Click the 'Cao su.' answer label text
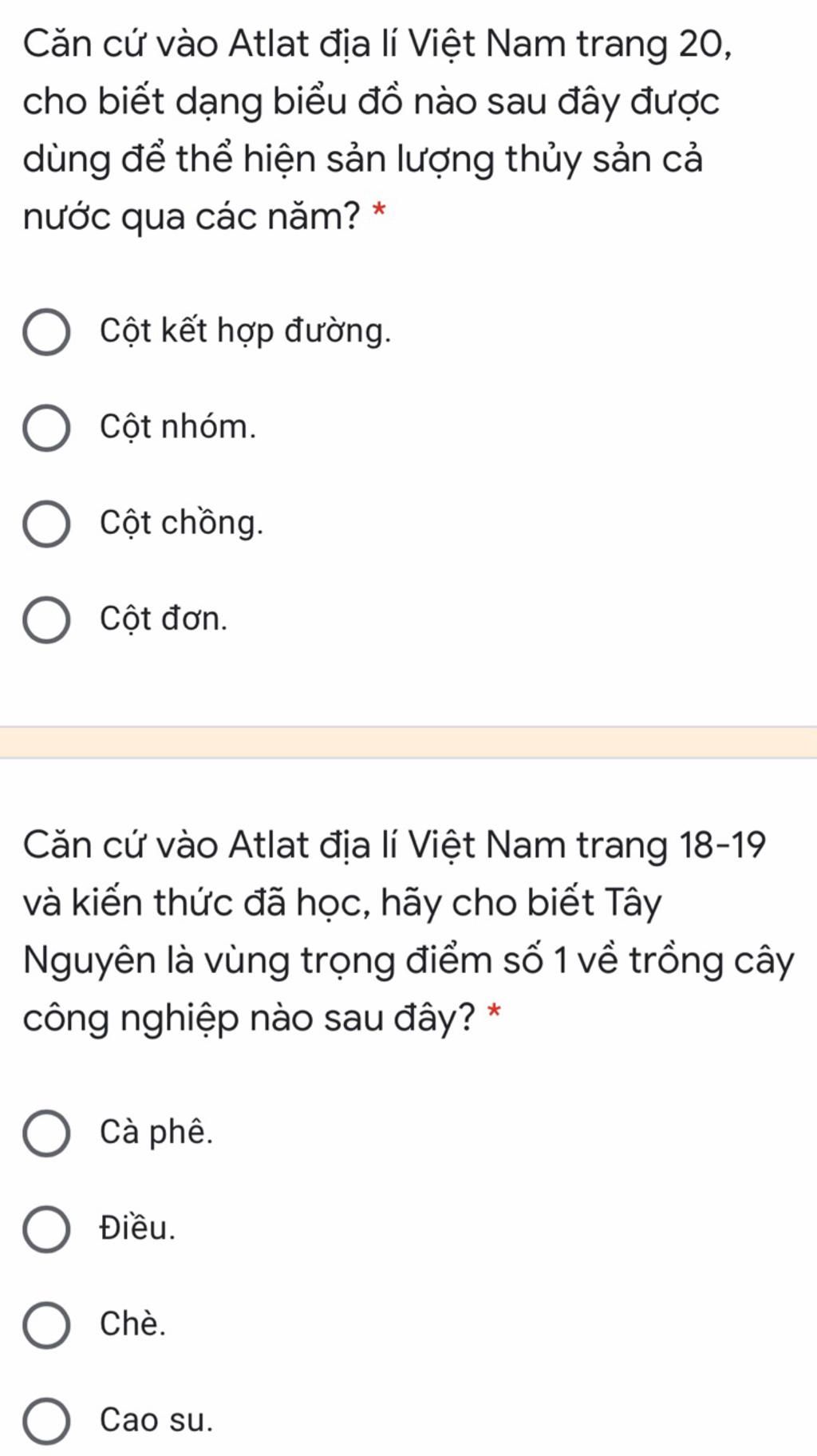The width and height of the screenshot is (817, 1456). point(156,1420)
